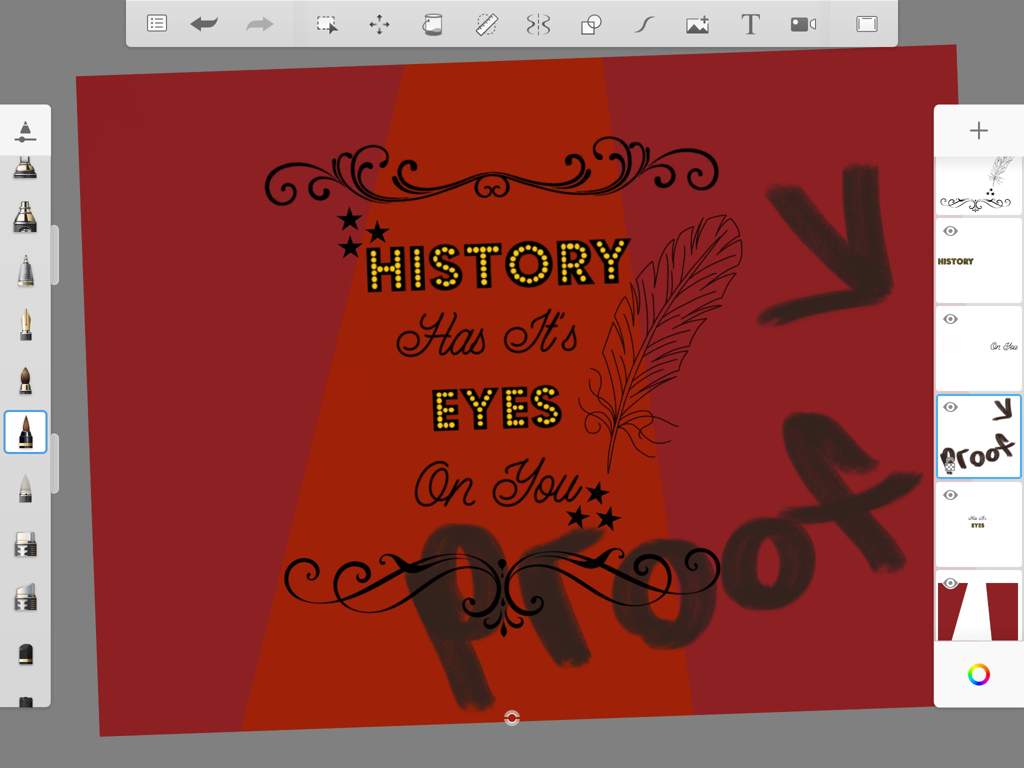Open the Import Image tool

[697, 24]
